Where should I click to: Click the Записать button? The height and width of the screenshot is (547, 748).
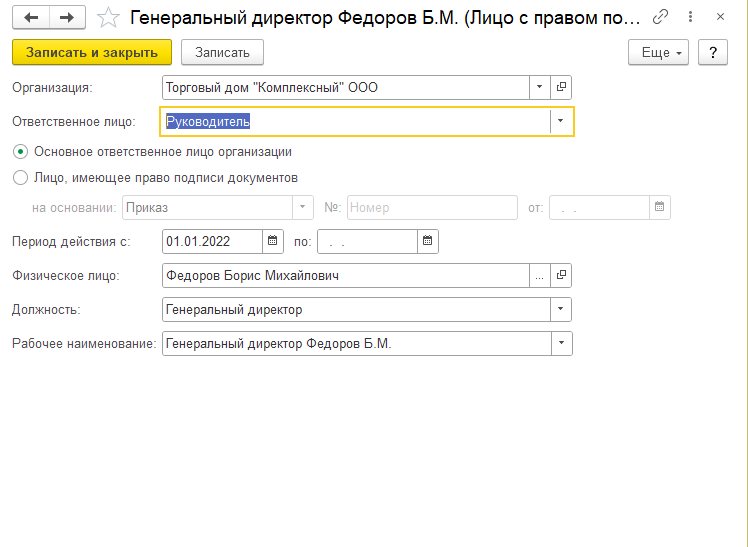point(222,52)
